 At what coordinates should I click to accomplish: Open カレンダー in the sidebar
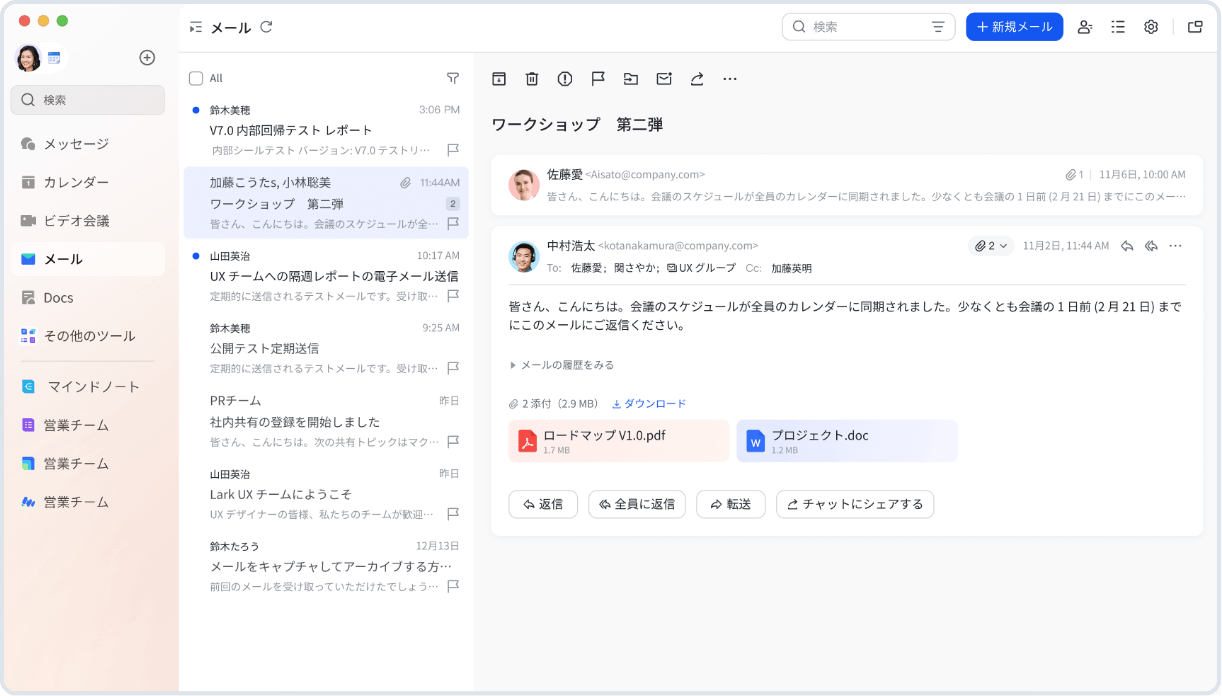point(76,182)
